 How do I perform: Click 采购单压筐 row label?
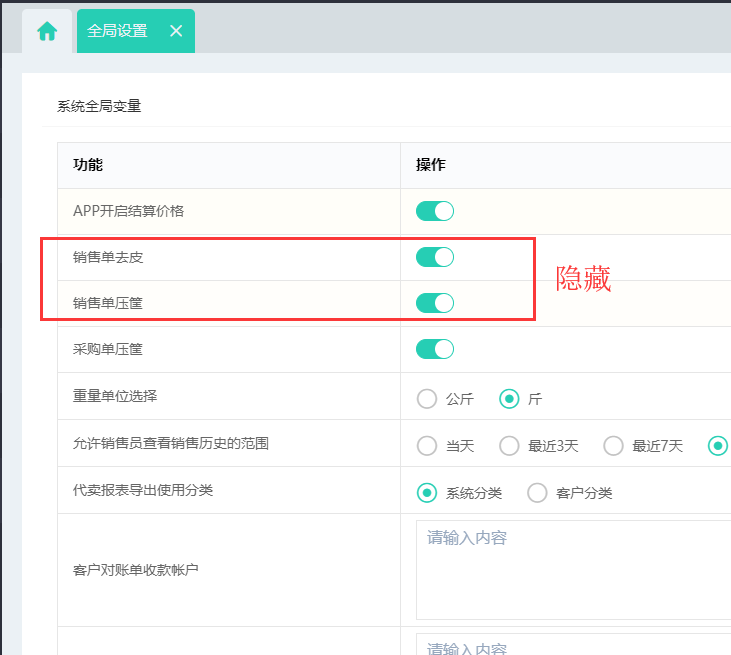pos(108,349)
